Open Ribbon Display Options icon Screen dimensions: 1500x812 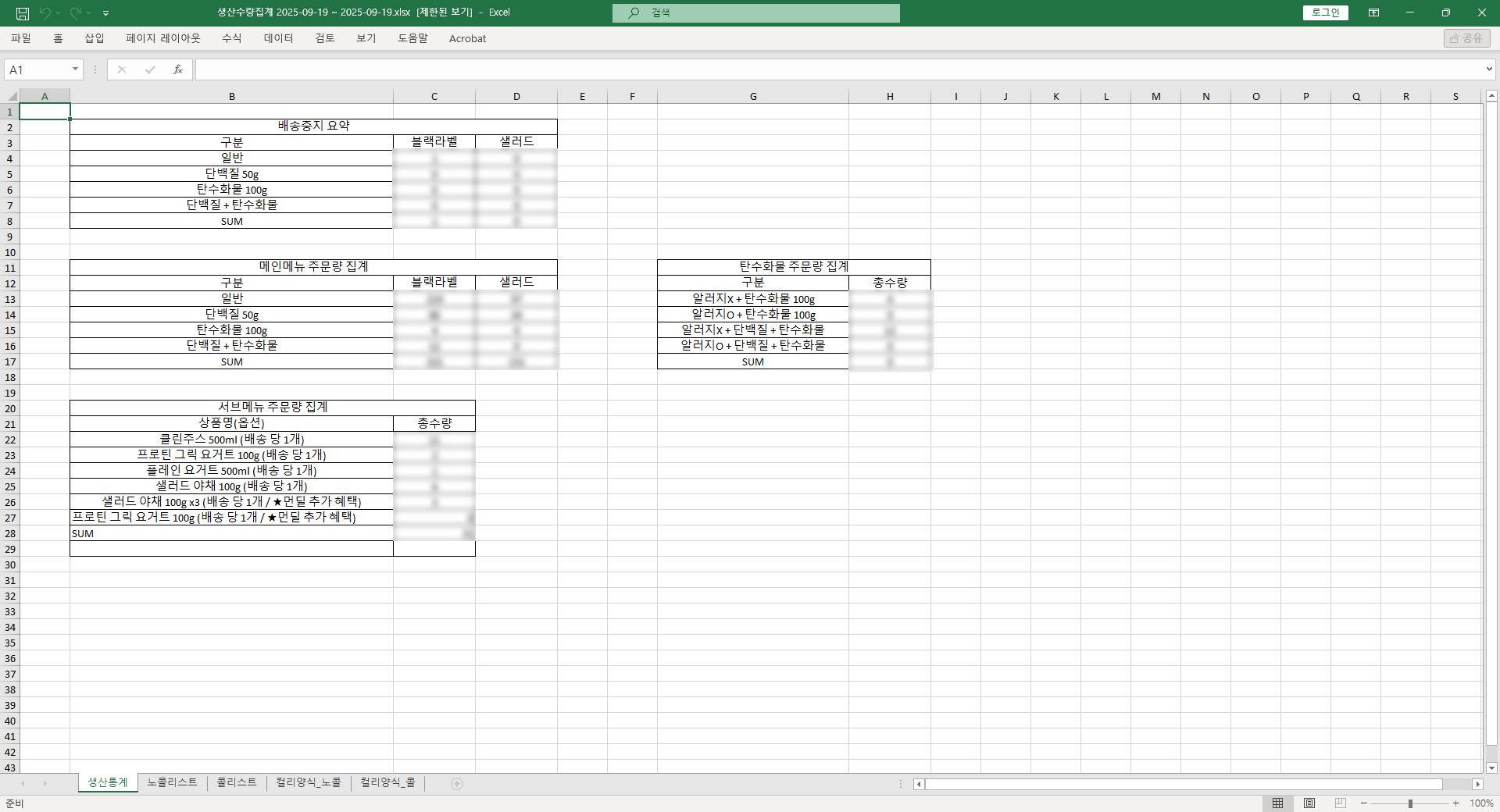click(1373, 12)
